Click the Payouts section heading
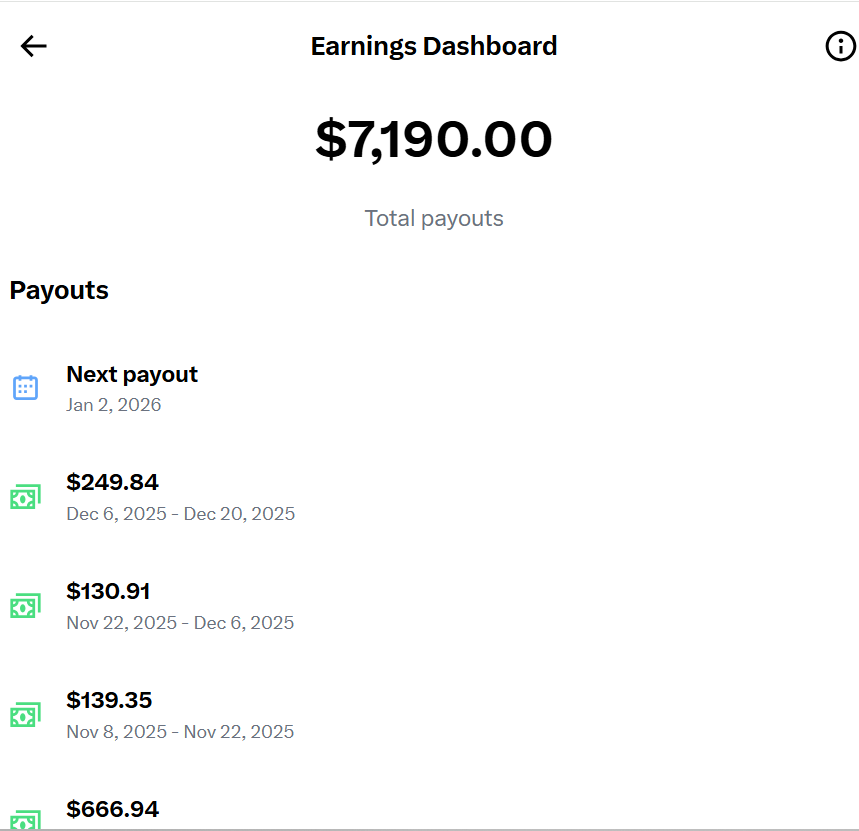 click(59, 290)
